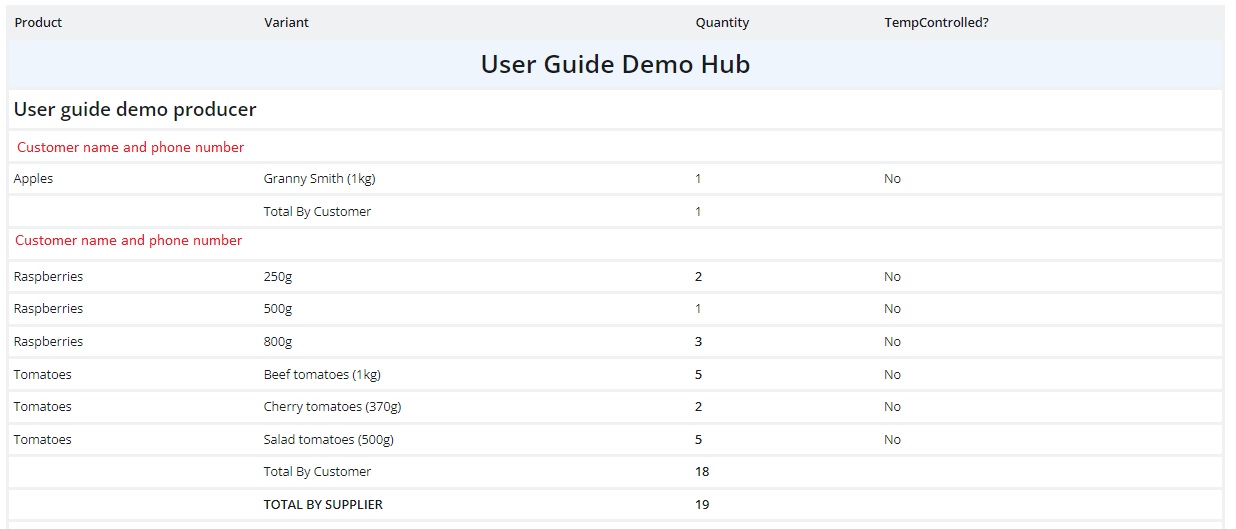Click the Cherry tomatoes (370g) variant
Viewport: 1236px width, 529px height.
332,407
